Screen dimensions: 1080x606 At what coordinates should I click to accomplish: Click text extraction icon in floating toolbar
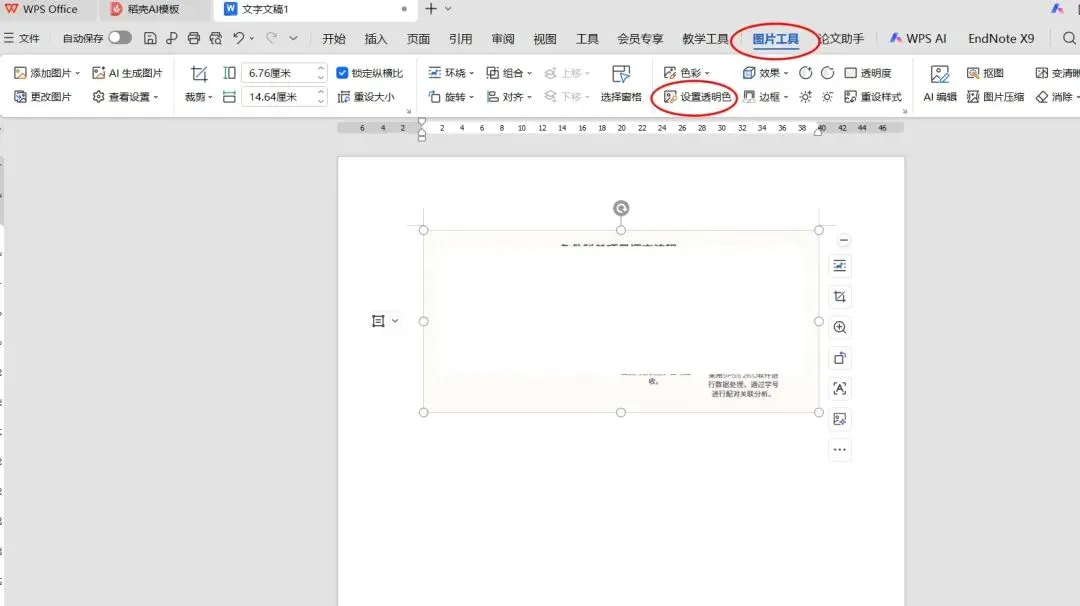click(x=840, y=388)
